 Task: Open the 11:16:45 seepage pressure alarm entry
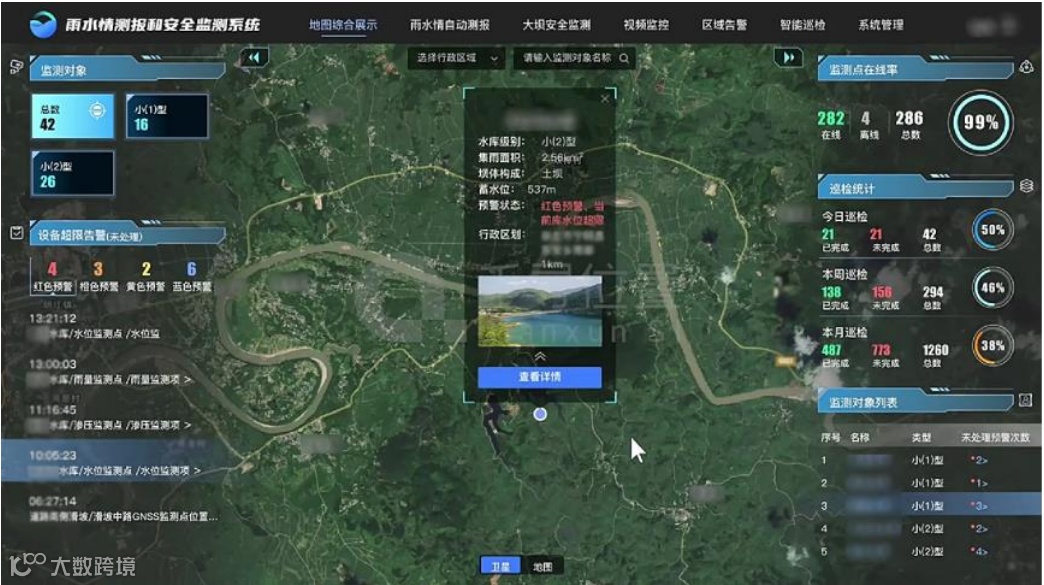click(x=113, y=417)
